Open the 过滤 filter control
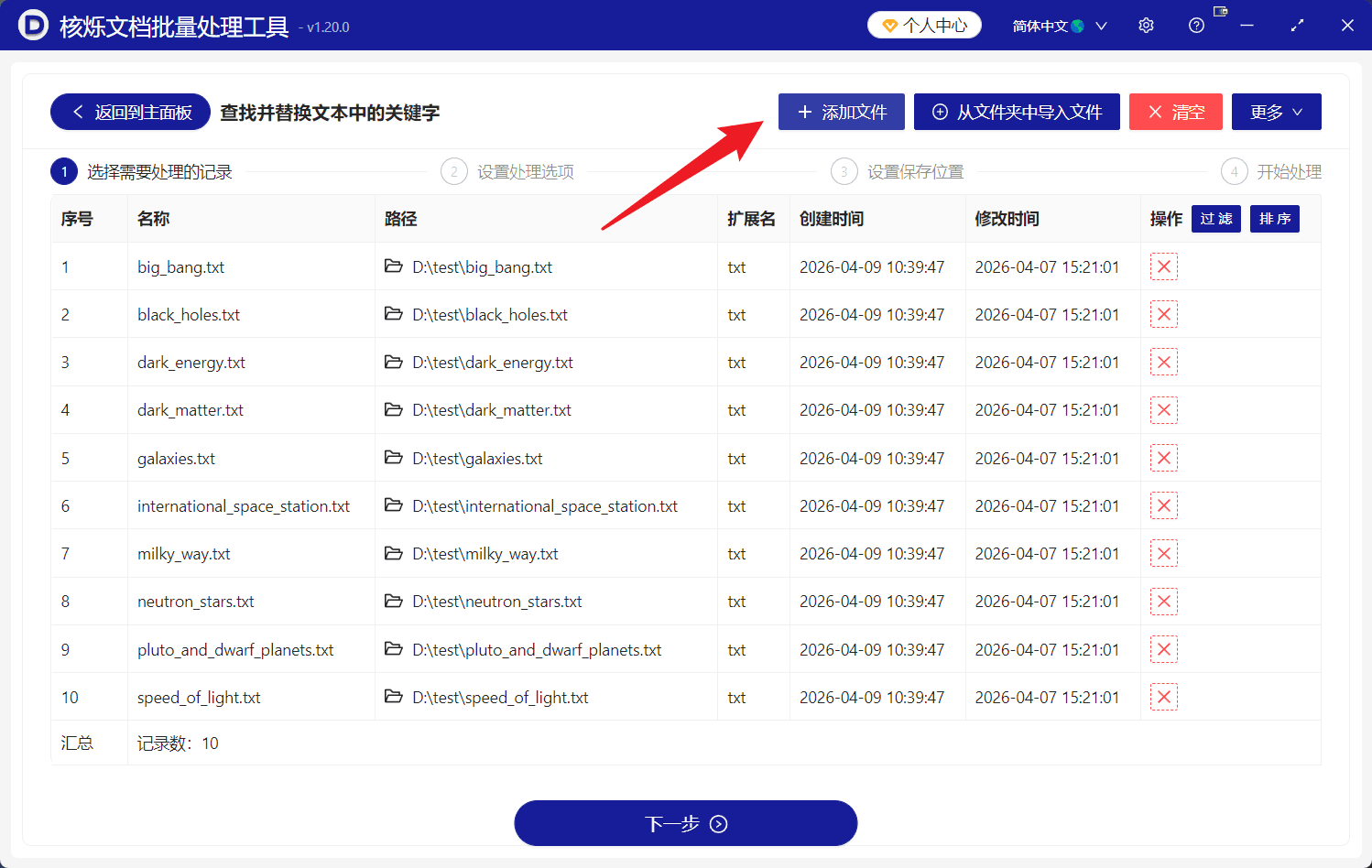 coord(1215,219)
